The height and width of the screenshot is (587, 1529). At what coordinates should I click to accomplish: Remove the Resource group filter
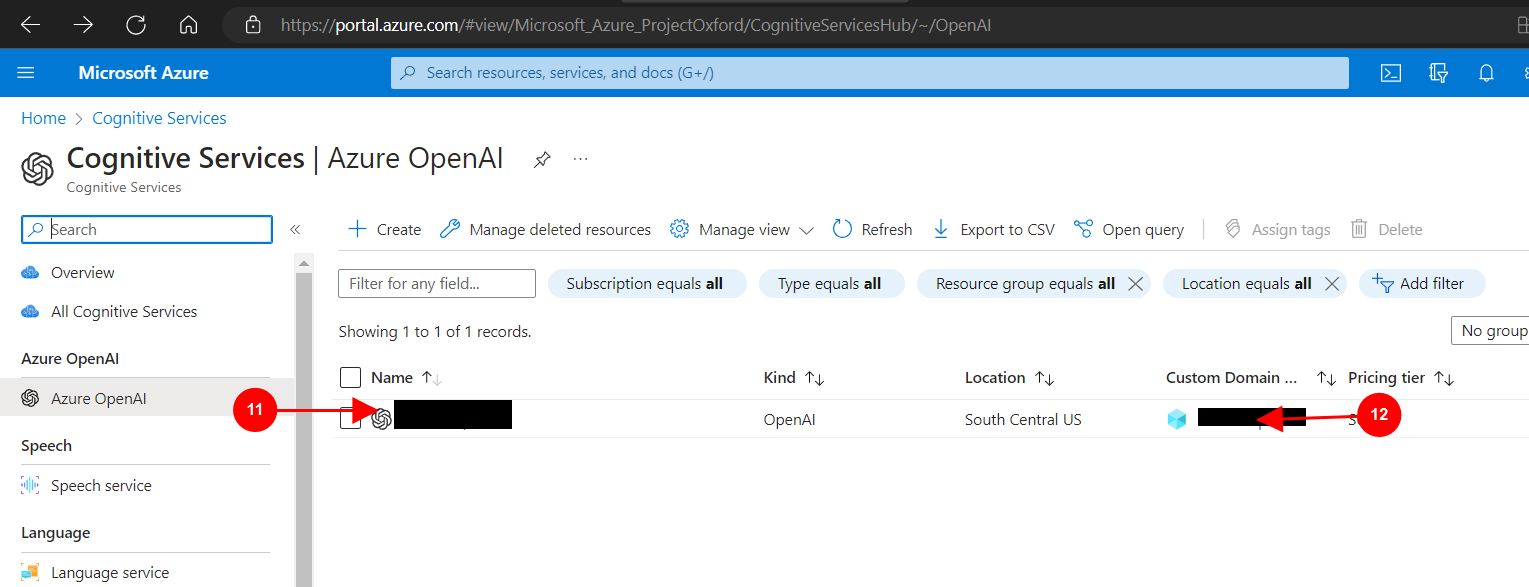coord(1135,284)
